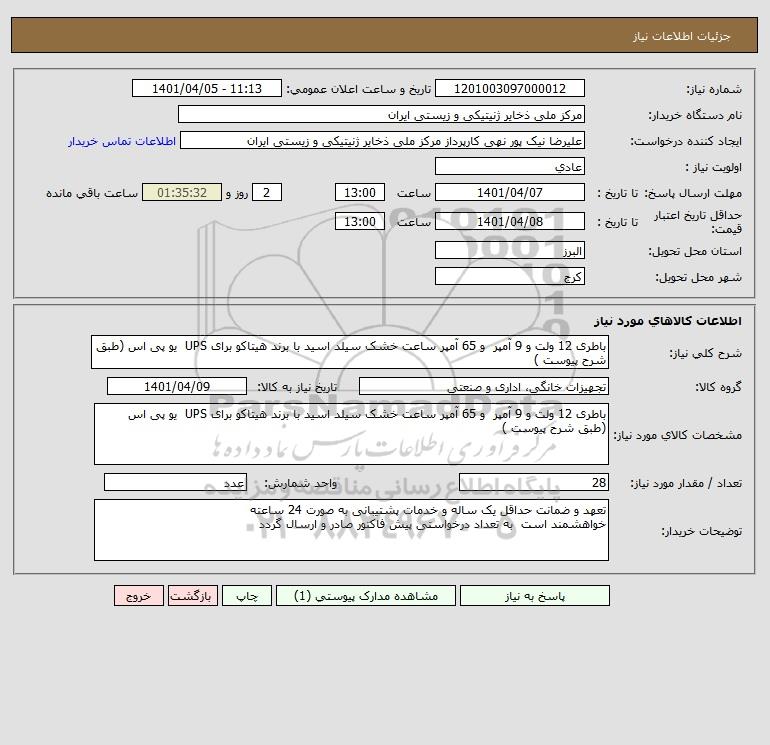This screenshot has height=745, width=770.
Task: Click the delivery province field البرز
Action: [510, 250]
